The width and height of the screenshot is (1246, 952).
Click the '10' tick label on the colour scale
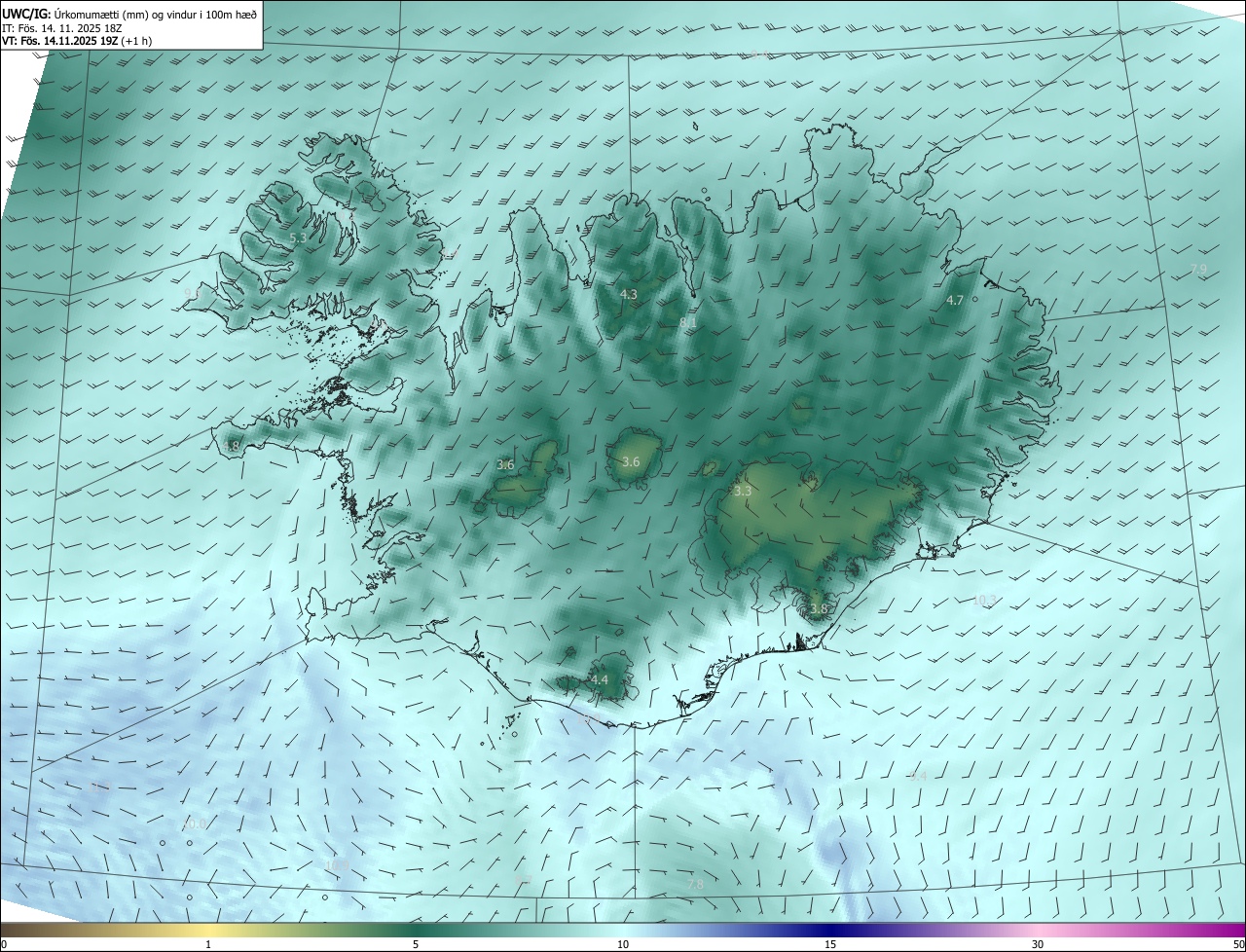click(x=623, y=945)
